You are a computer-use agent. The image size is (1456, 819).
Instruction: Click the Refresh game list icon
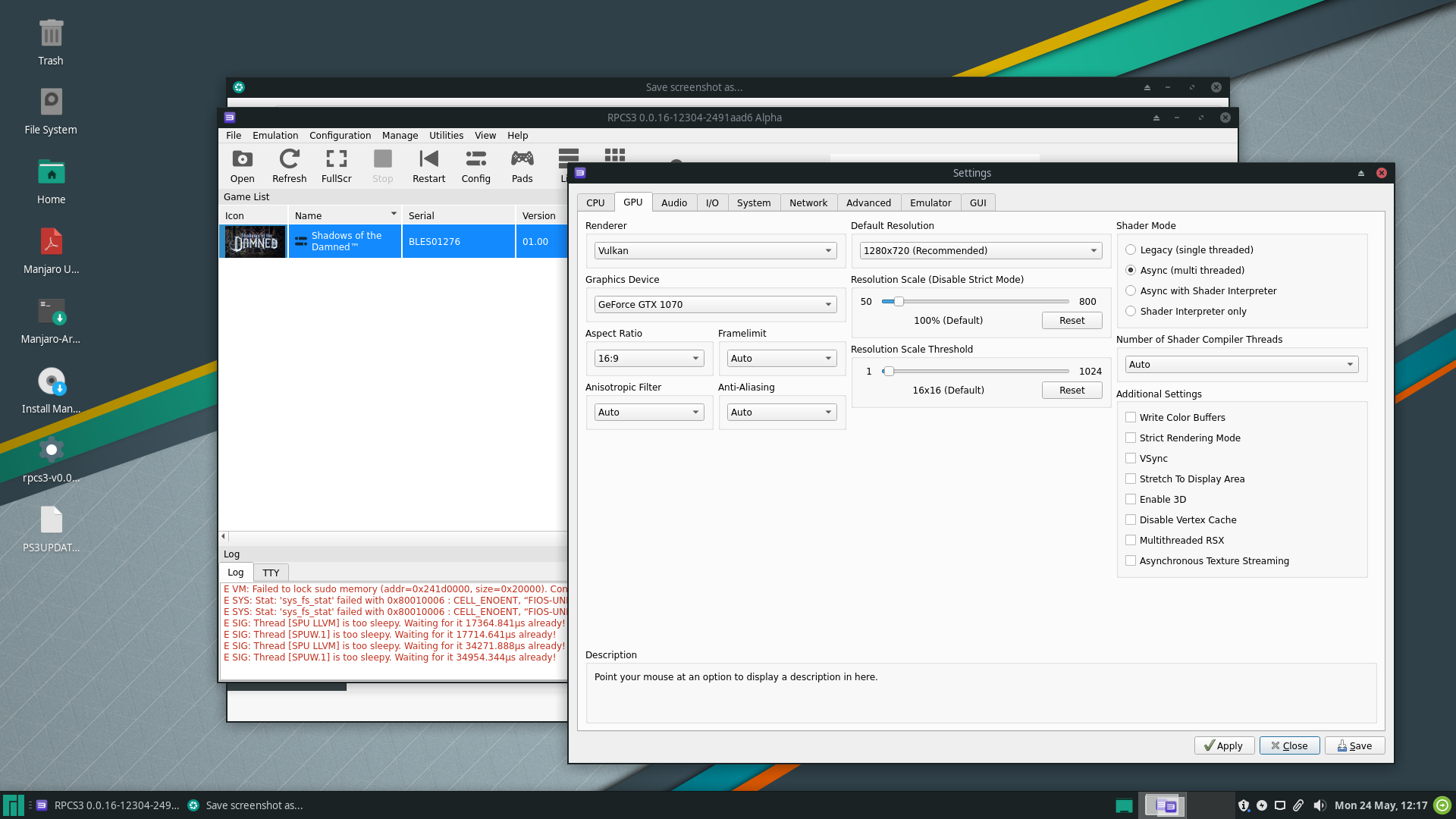point(289,165)
